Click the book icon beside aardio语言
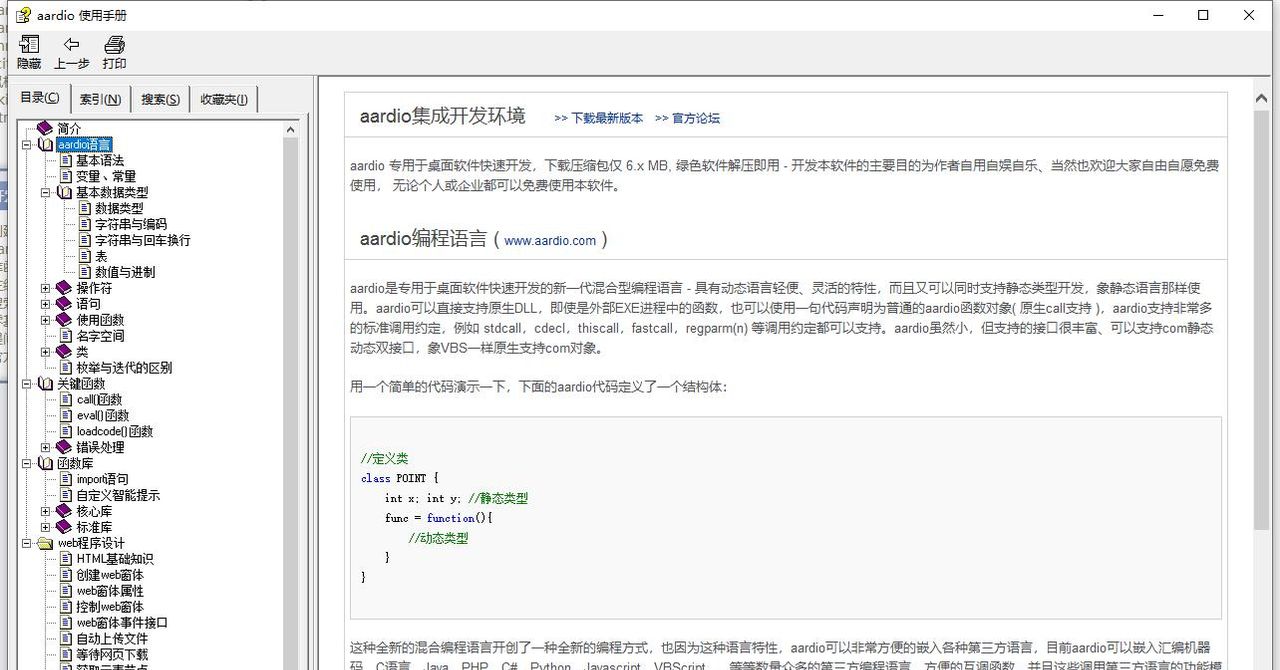This screenshot has height=670, width=1280. click(x=44, y=144)
